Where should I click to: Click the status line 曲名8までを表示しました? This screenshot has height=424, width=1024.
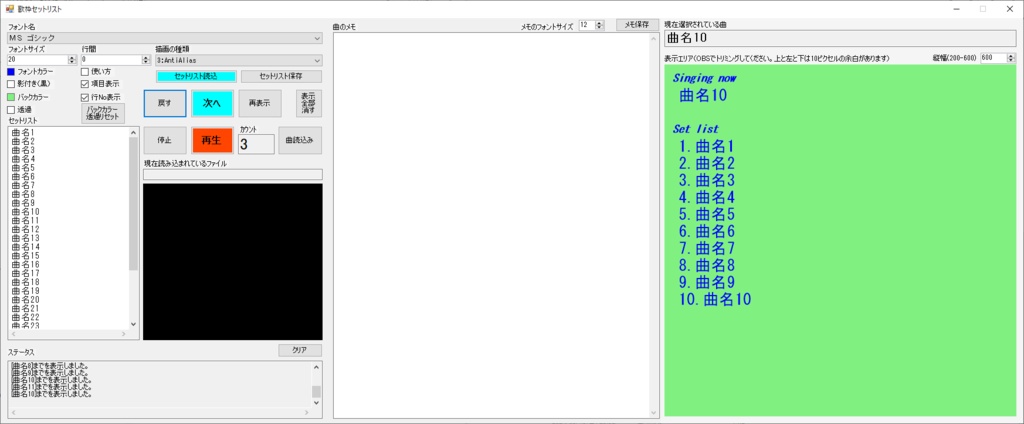point(50,366)
